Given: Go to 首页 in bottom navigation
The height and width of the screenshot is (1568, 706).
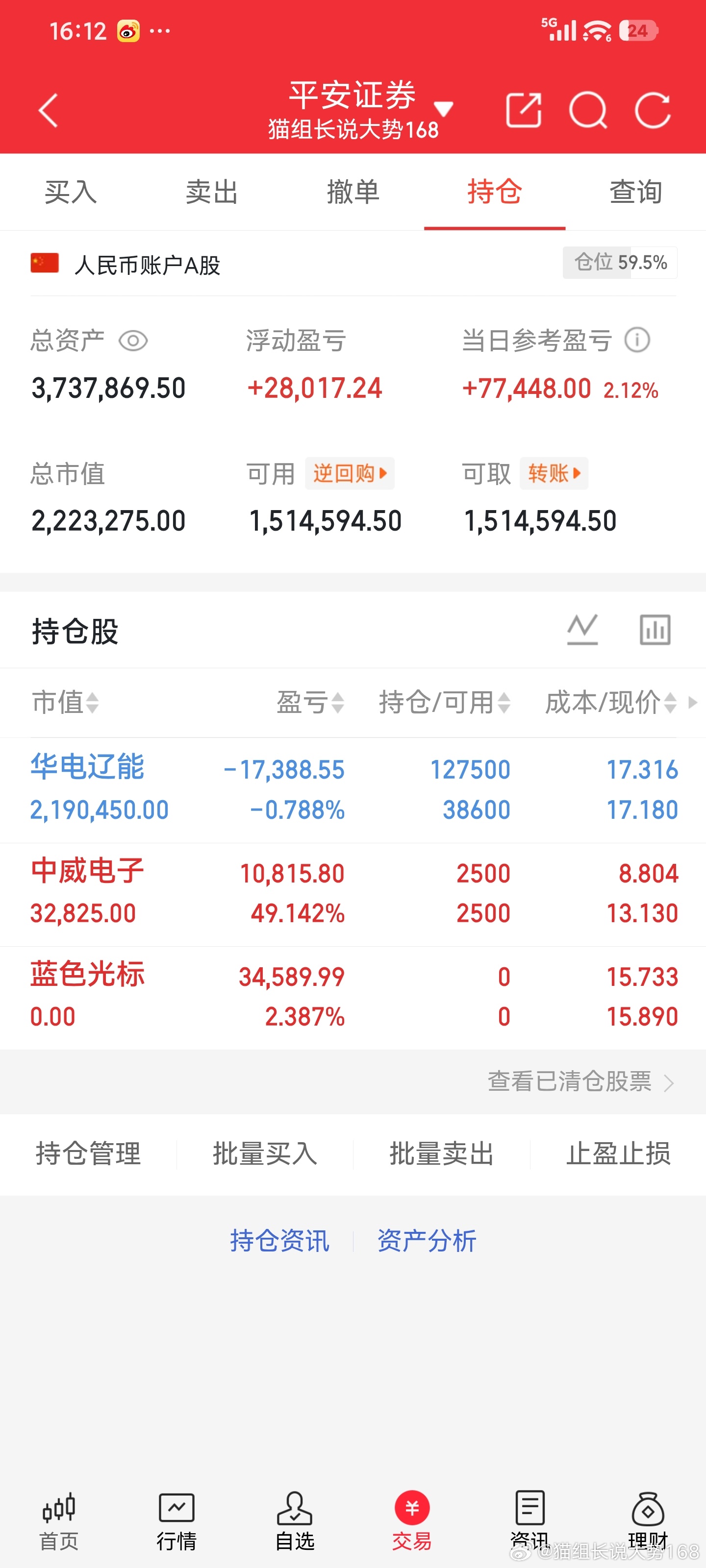Looking at the screenshot, I should point(59,1521).
